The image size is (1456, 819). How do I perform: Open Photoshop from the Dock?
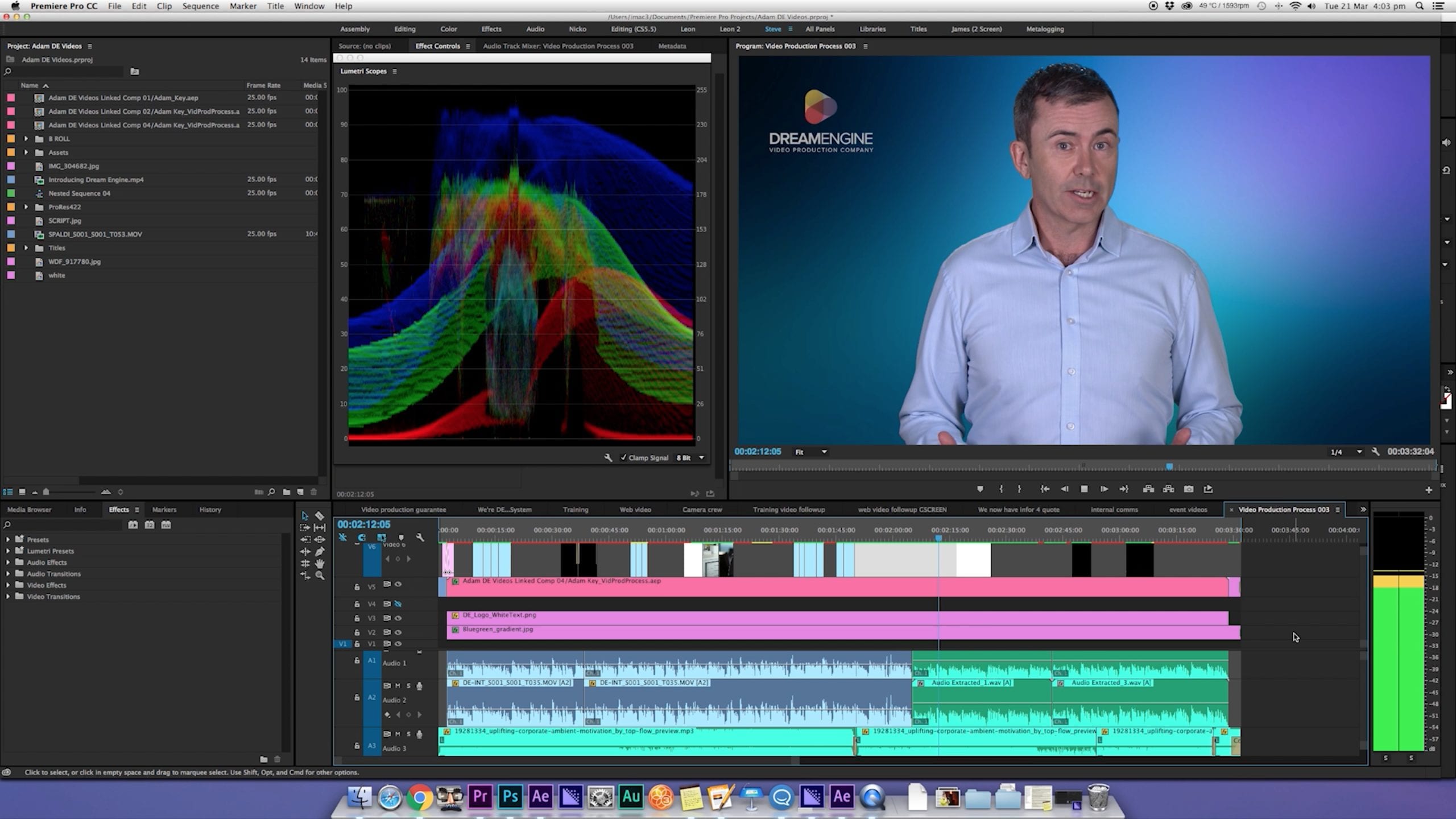[510, 797]
